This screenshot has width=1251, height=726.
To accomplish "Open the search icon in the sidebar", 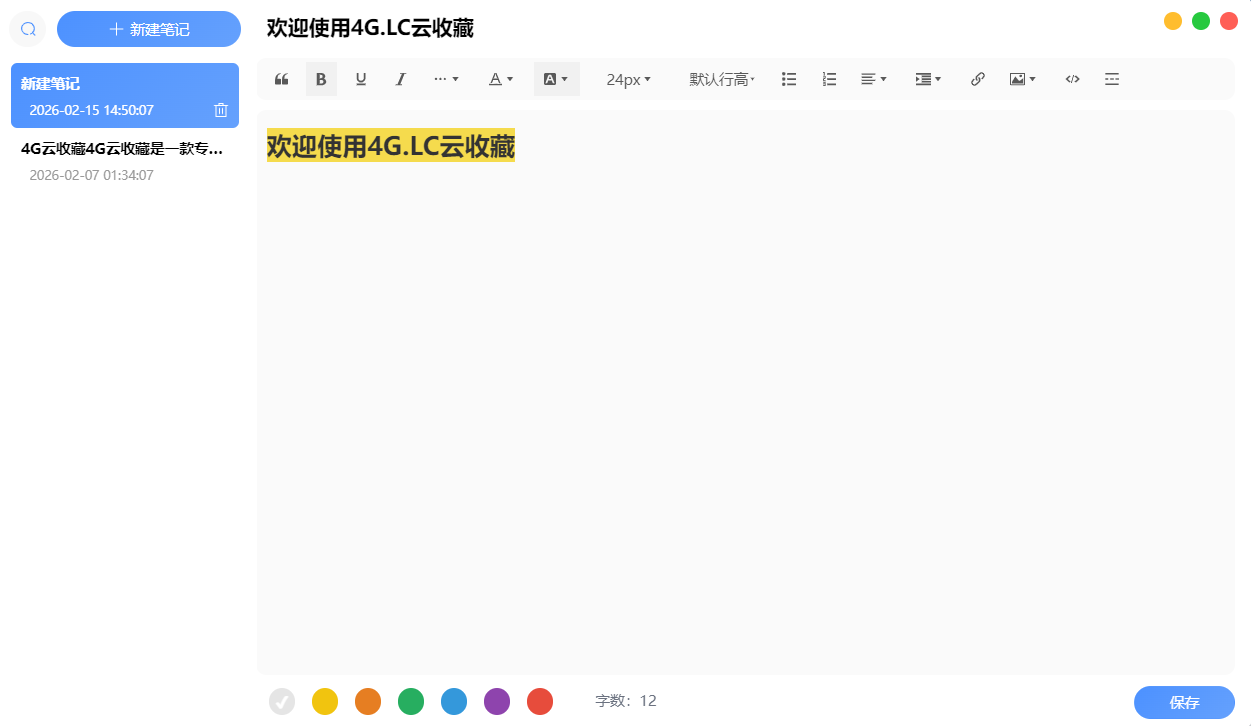I will [27, 28].
